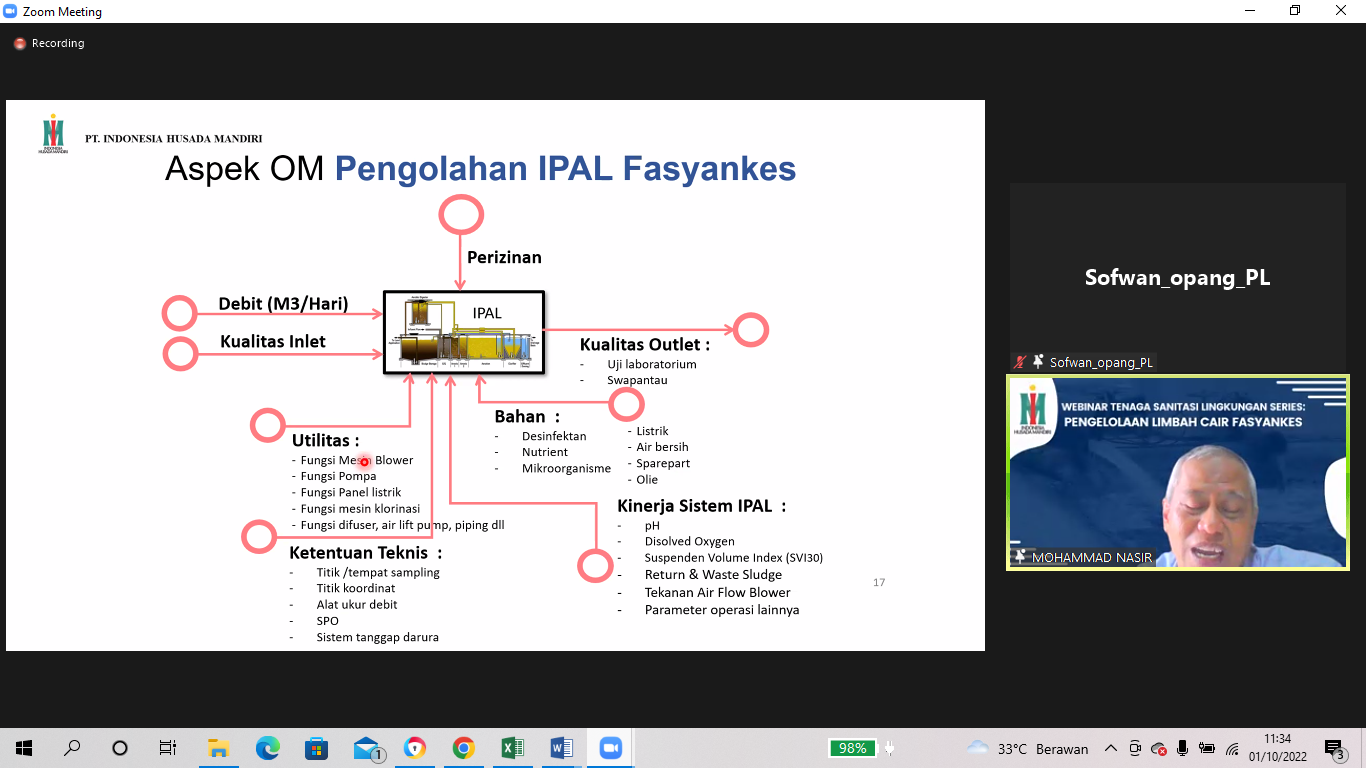Open Wi-Fi network tray icon
This screenshot has height=768, width=1366.
click(1232, 748)
